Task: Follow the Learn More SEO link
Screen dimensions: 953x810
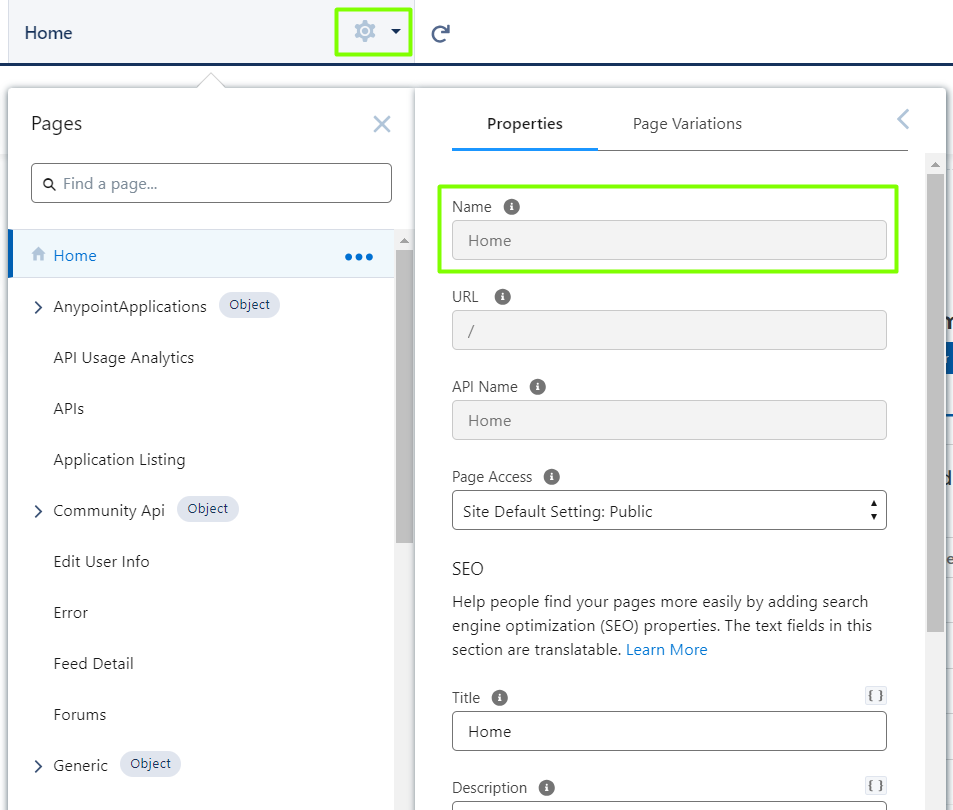Action: point(666,650)
